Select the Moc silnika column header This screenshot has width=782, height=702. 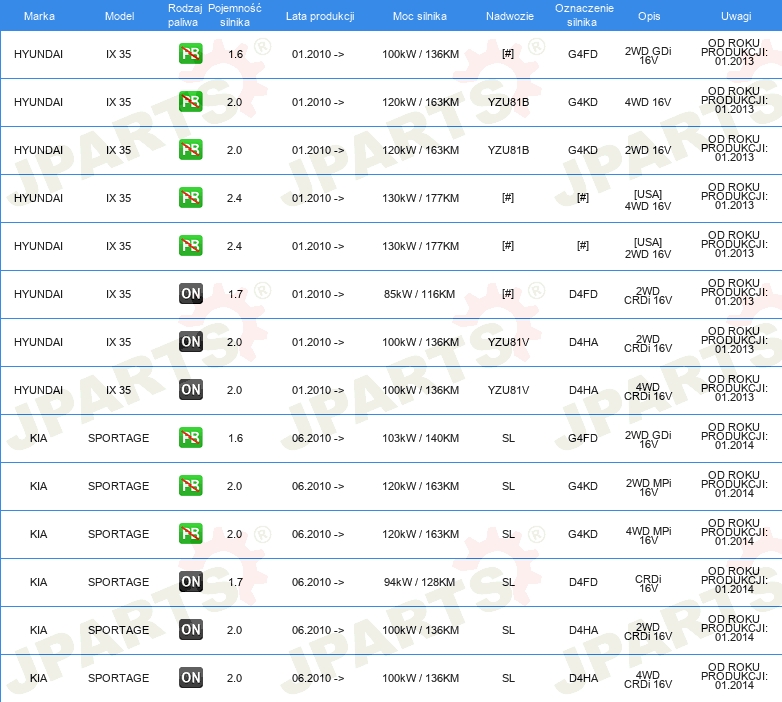(x=420, y=17)
